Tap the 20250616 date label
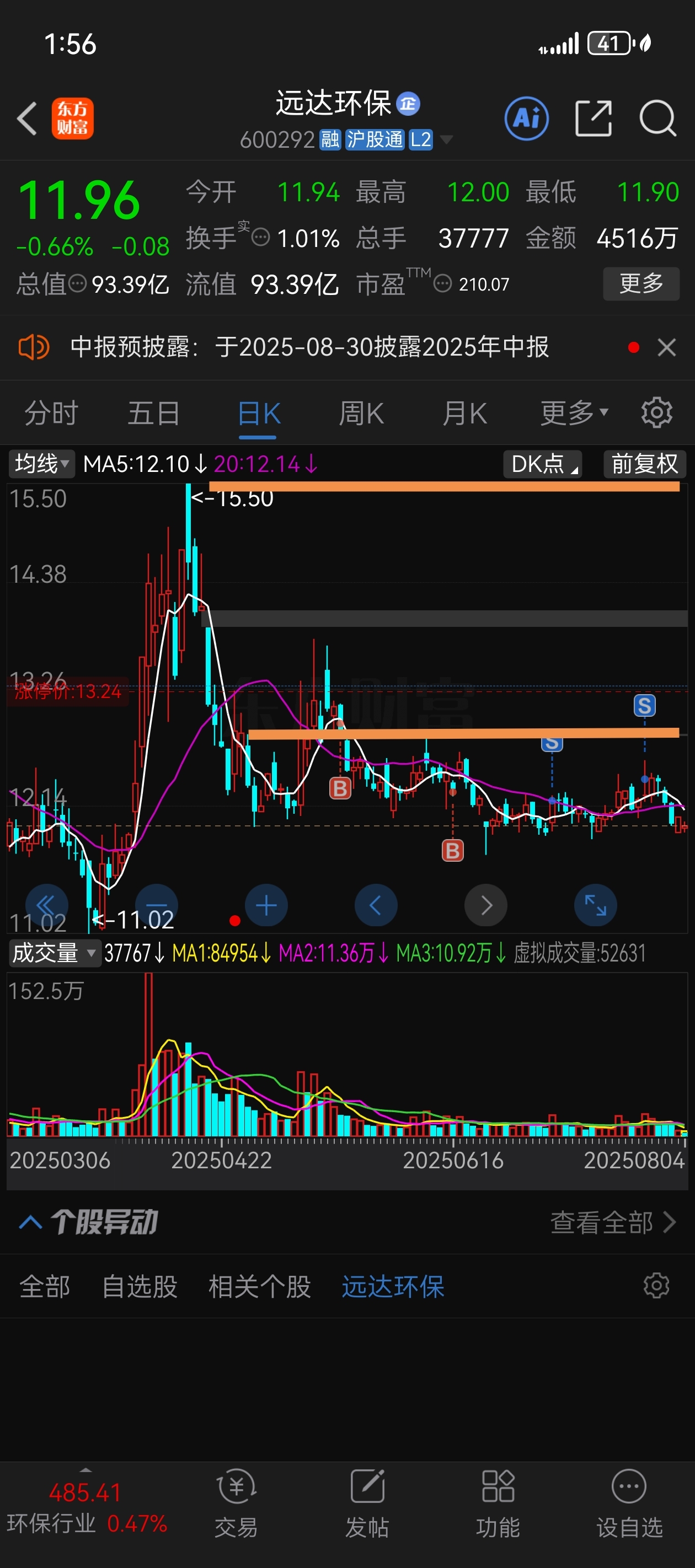695x1568 pixels. coord(453,1160)
